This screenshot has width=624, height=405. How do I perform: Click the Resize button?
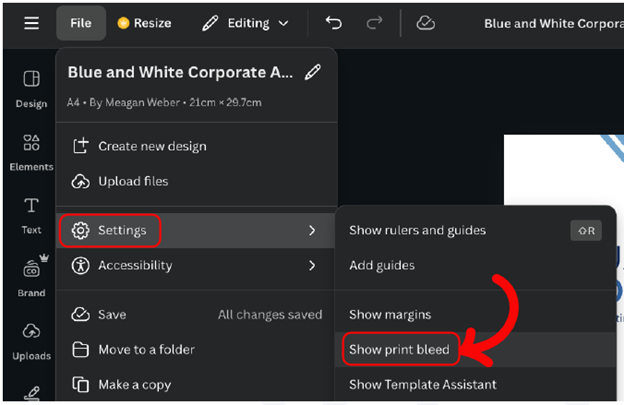click(144, 23)
